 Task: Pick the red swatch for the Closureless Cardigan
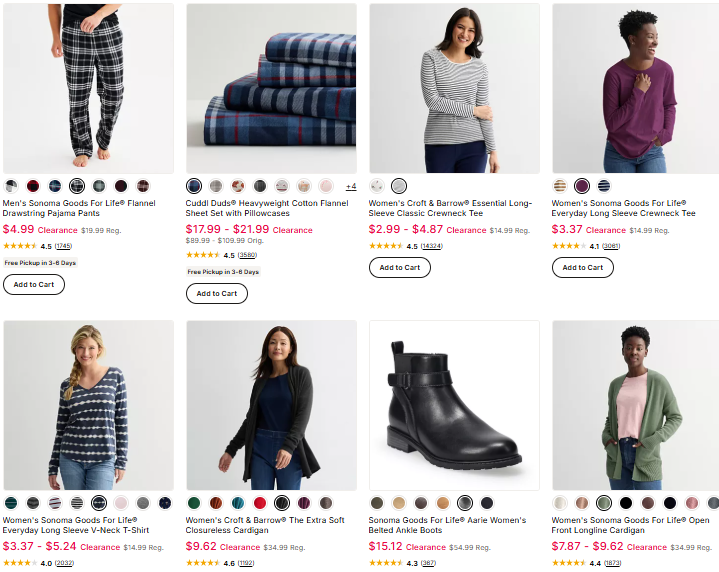pos(260,502)
